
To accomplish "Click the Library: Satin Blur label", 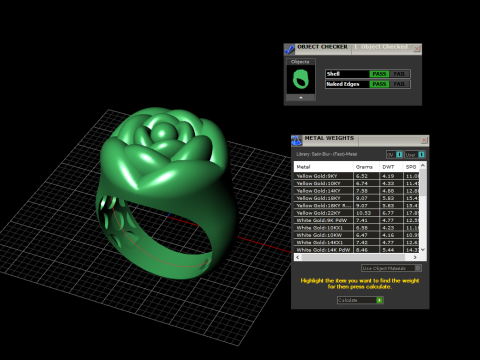I will pos(327,154).
